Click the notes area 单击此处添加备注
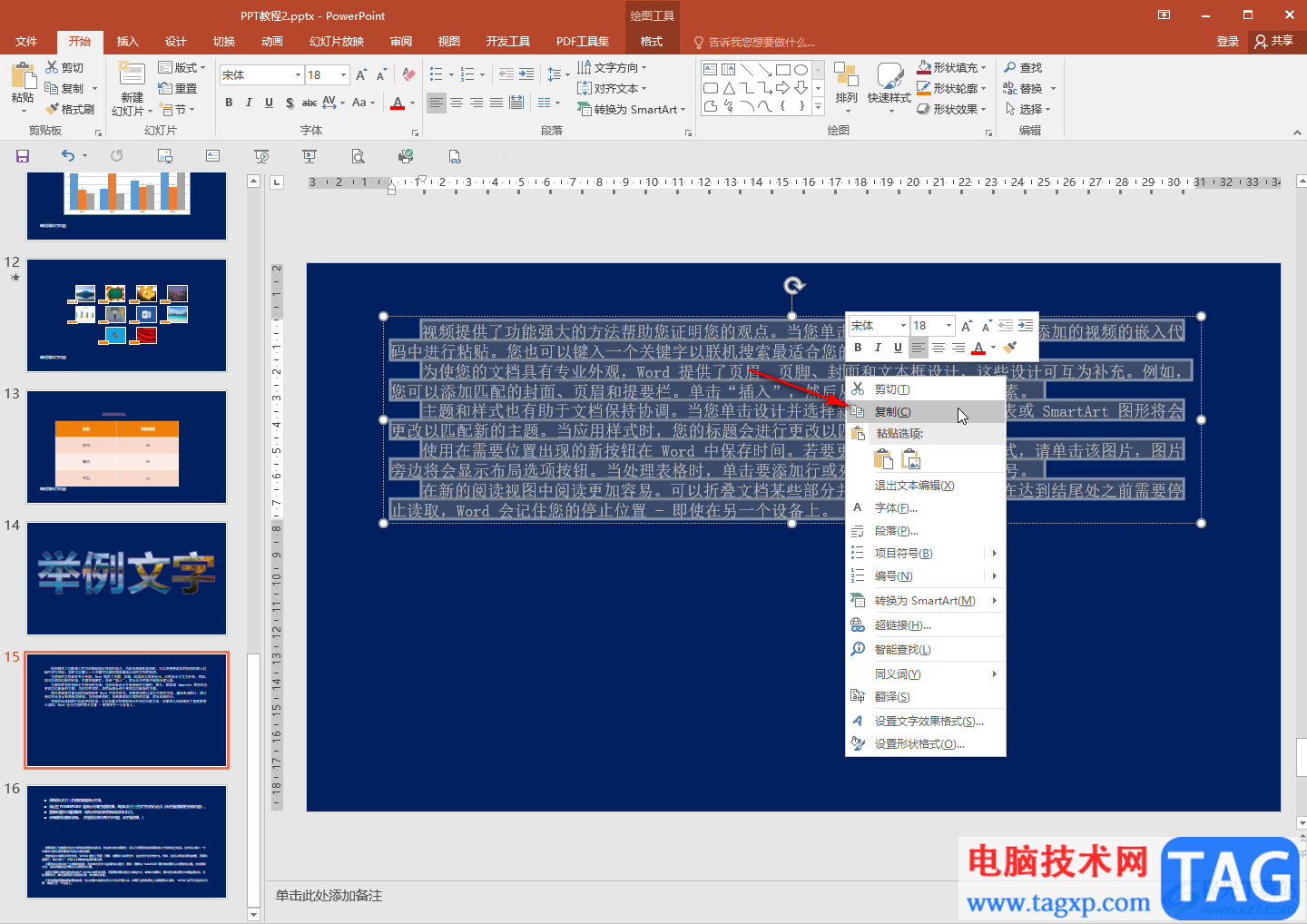The height and width of the screenshot is (924, 1307). tap(329, 896)
